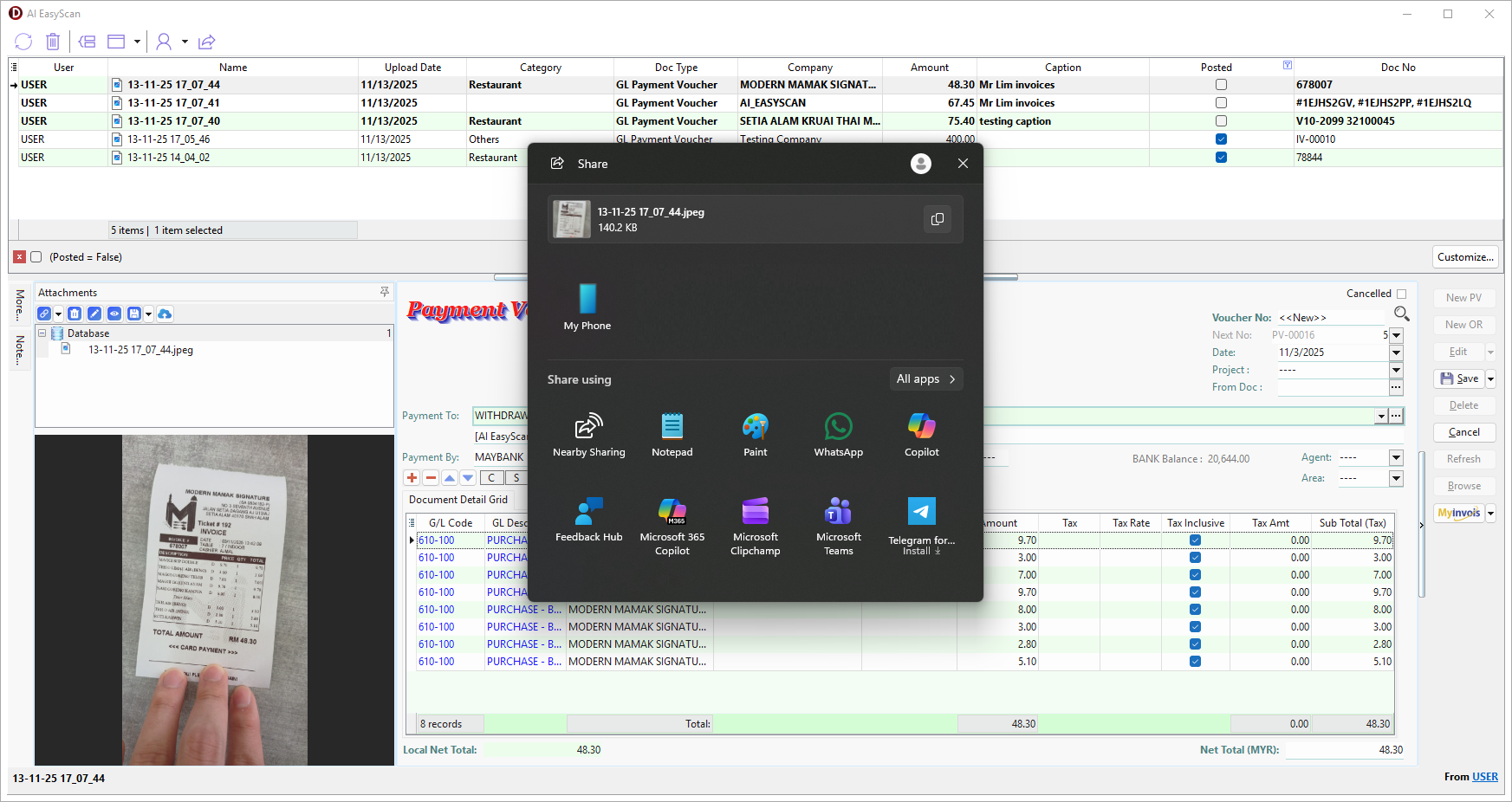
Task: Open the Date dropdown arrow
Action: click(x=1396, y=352)
